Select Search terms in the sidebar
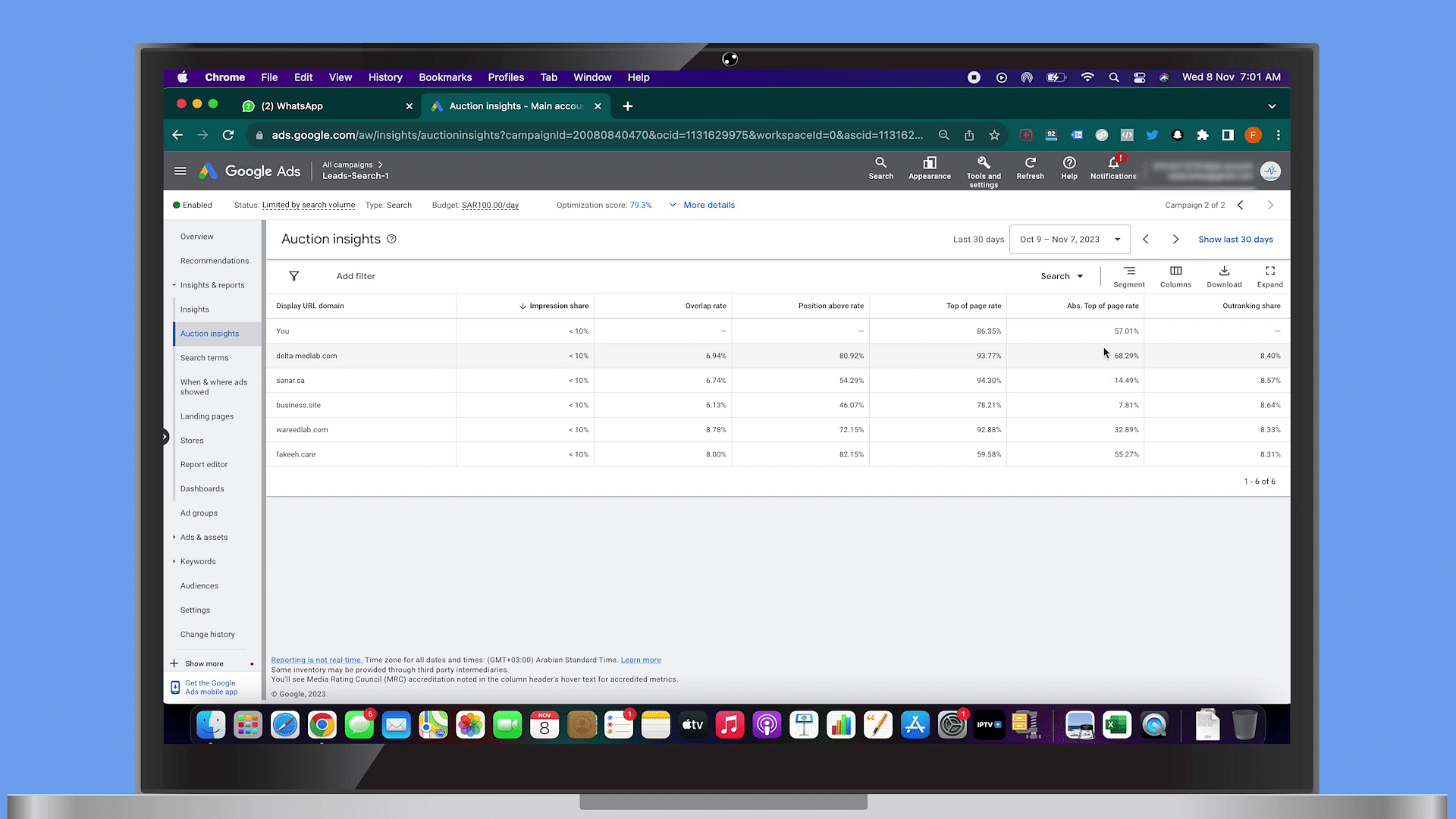The image size is (1456, 819). click(x=204, y=358)
